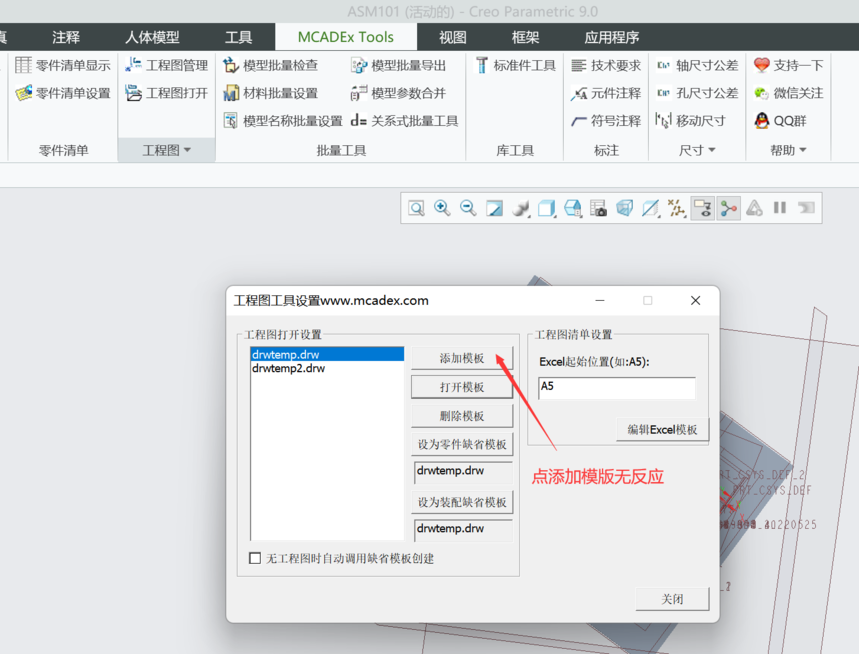Click the simulation live triangle icon

754,208
